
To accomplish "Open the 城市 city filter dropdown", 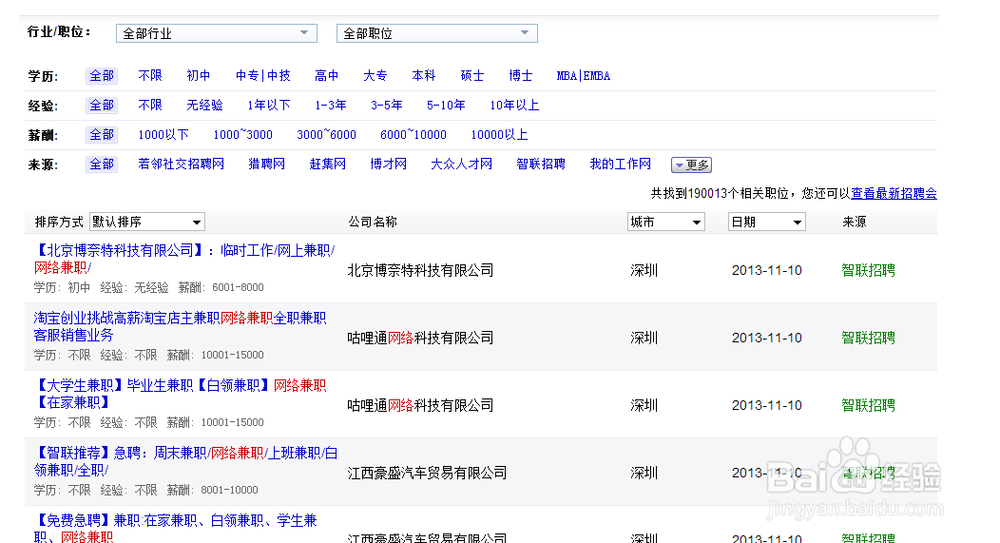I will [666, 222].
